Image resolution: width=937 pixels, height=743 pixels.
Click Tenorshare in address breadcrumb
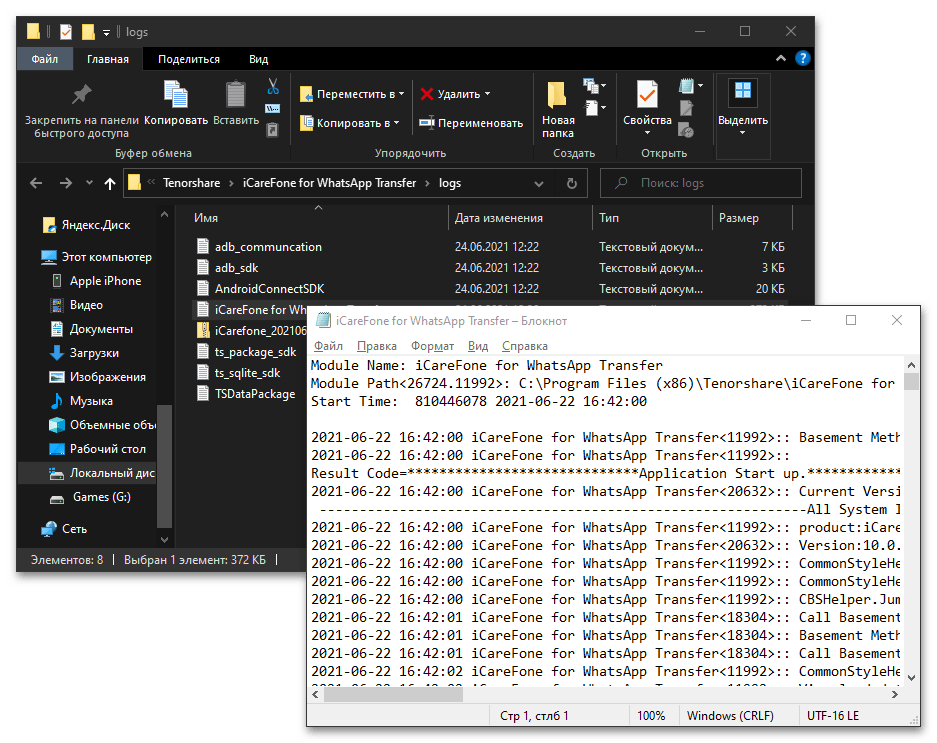coord(191,183)
